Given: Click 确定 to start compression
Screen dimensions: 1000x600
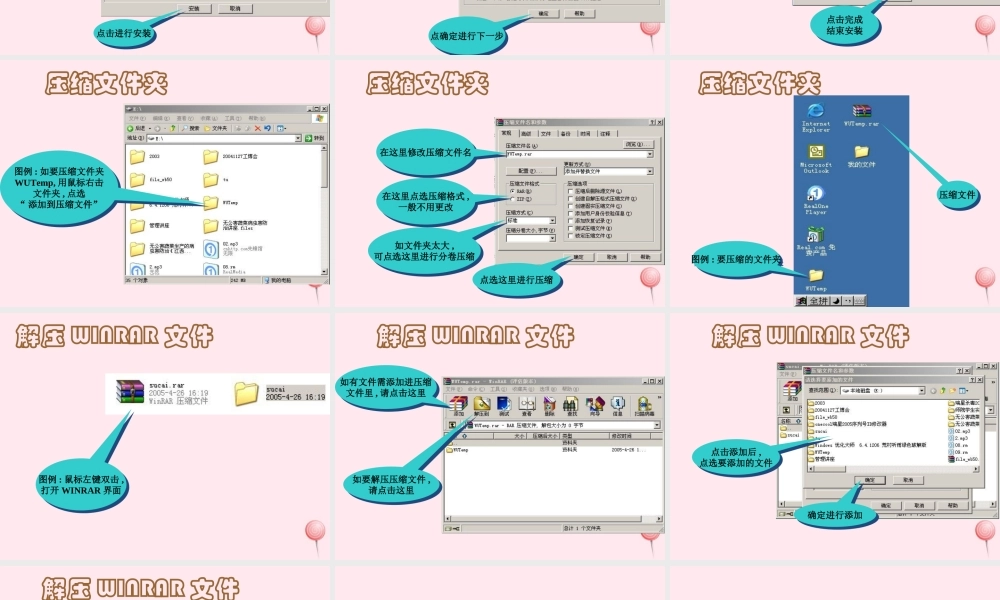Looking at the screenshot, I should 578,257.
